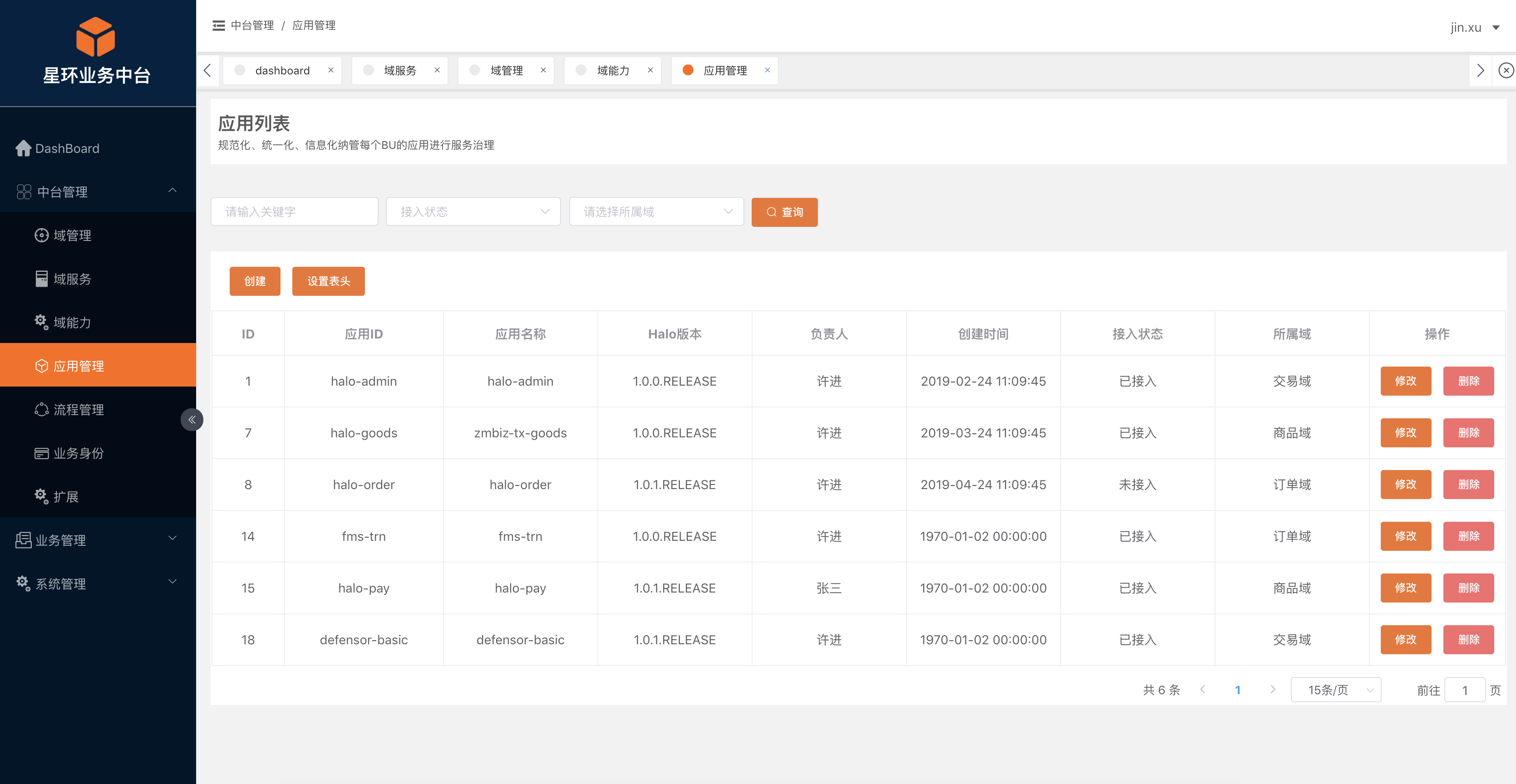Expand the 系统管理 menu chevron
The width and height of the screenshot is (1516, 784).
172,582
